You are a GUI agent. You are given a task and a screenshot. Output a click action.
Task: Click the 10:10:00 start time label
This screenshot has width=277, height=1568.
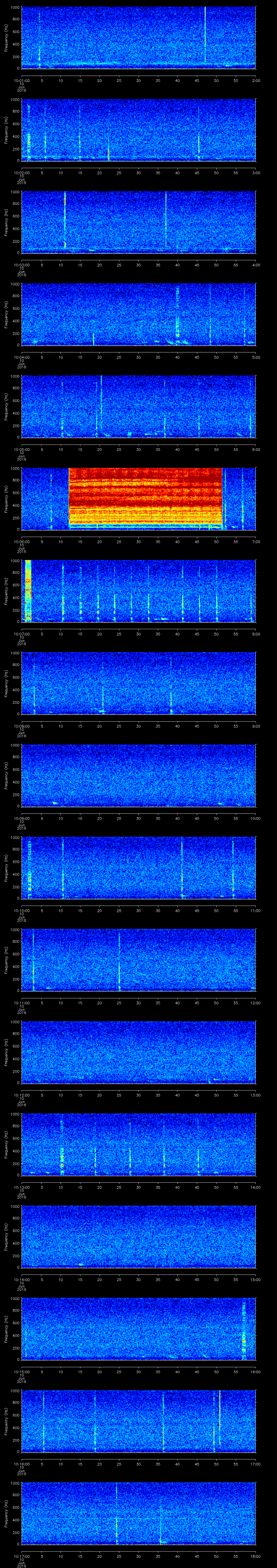[x=21, y=910]
